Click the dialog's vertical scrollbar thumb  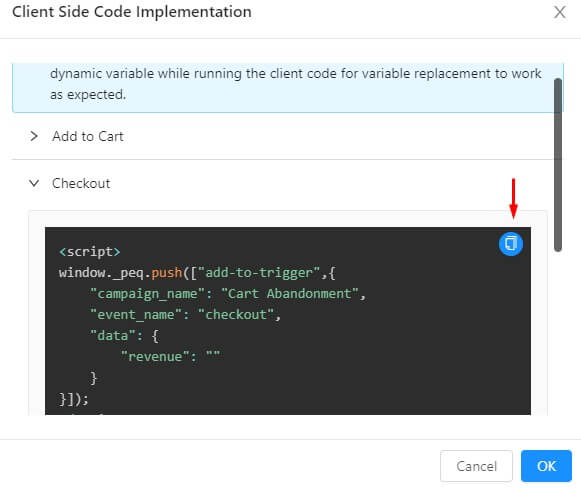pyautogui.click(x=558, y=165)
